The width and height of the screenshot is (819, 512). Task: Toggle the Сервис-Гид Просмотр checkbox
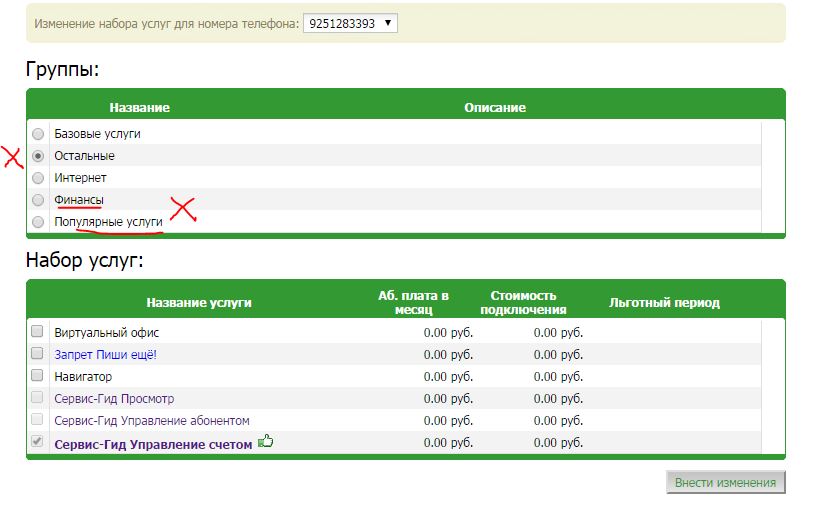coord(37,398)
